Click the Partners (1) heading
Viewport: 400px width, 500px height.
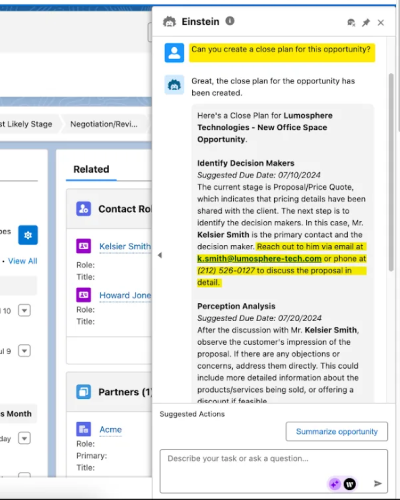point(125,392)
